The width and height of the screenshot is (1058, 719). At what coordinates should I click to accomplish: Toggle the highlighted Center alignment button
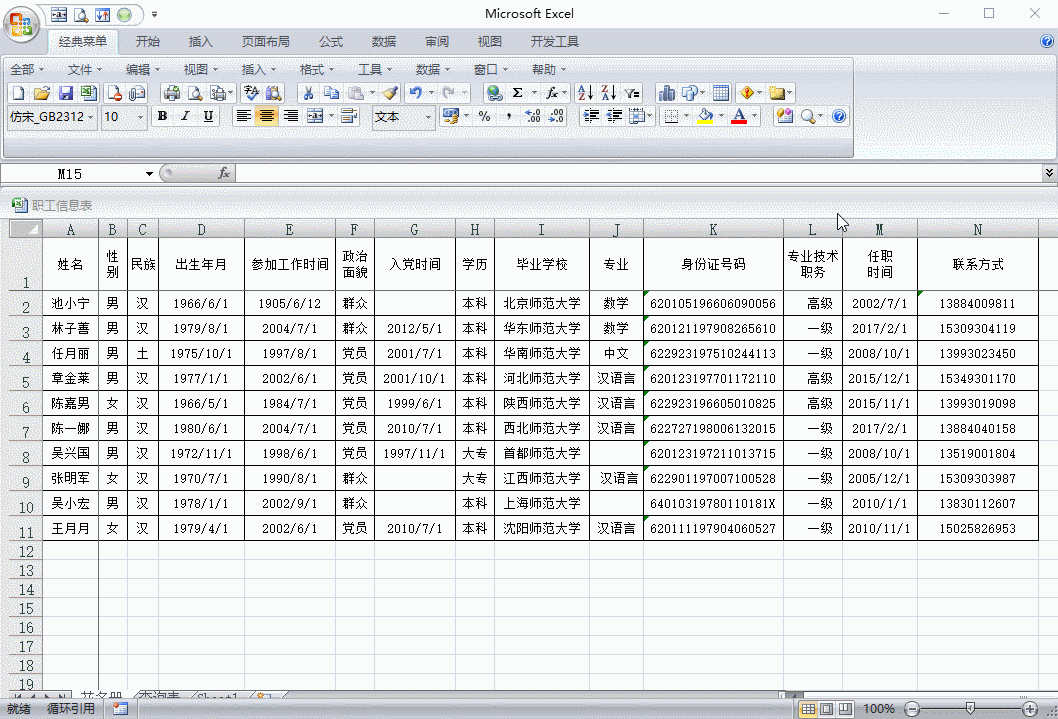[x=267, y=117]
